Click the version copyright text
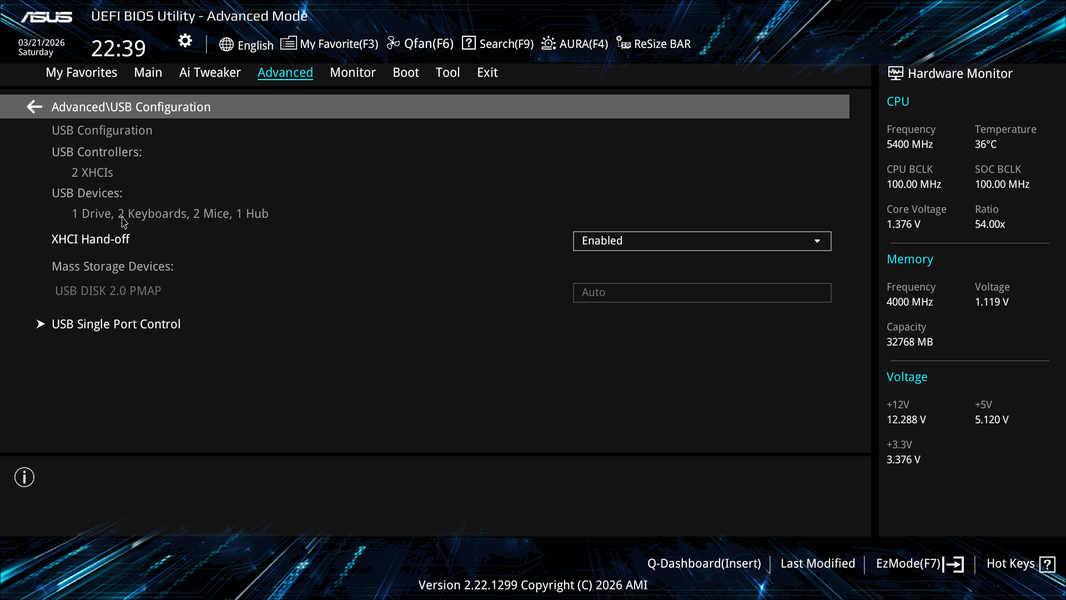The image size is (1066, 600). point(532,585)
